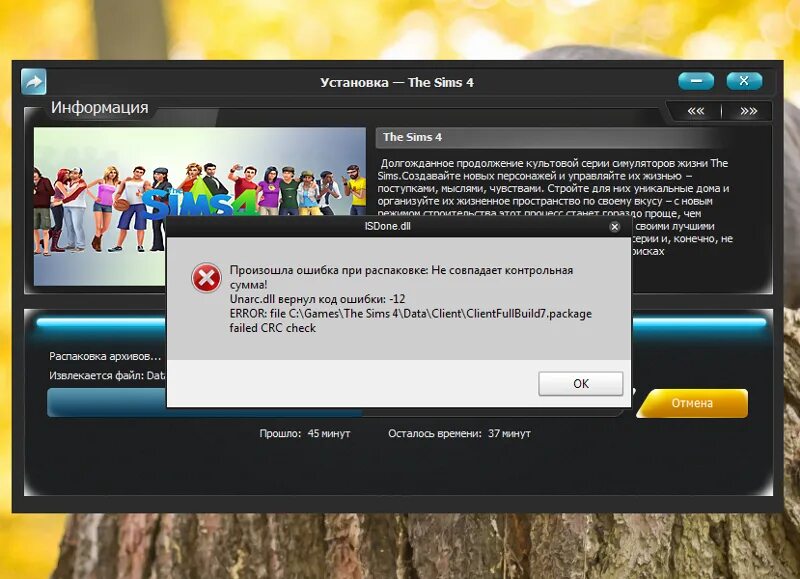
Task: Click the yellow Отмена cancel button
Action: [x=692, y=403]
